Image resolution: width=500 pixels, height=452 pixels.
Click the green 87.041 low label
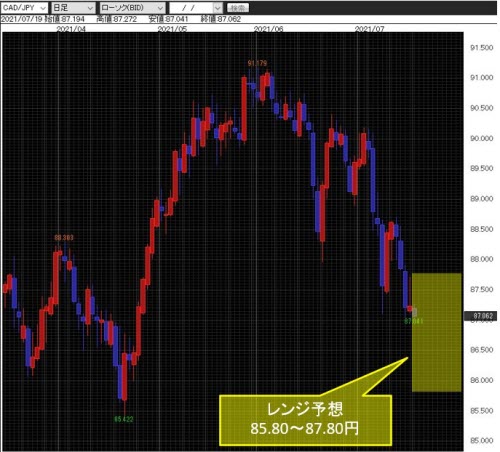click(x=414, y=321)
